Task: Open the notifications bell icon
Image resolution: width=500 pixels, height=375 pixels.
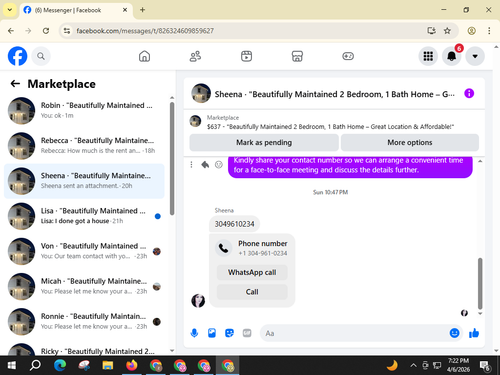Action: (452, 56)
